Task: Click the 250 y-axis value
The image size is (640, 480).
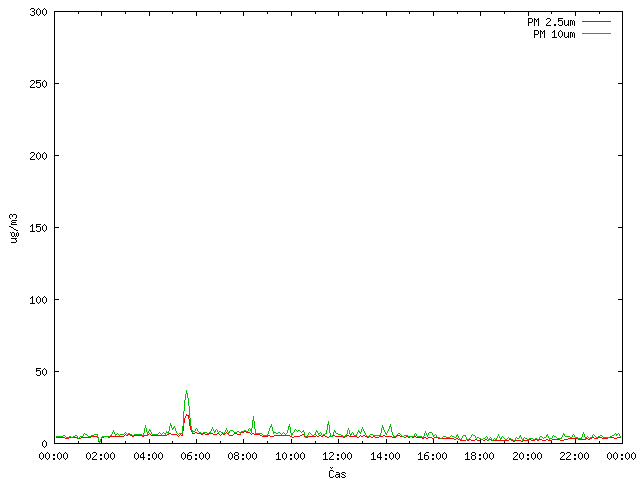Action: click(x=38, y=84)
